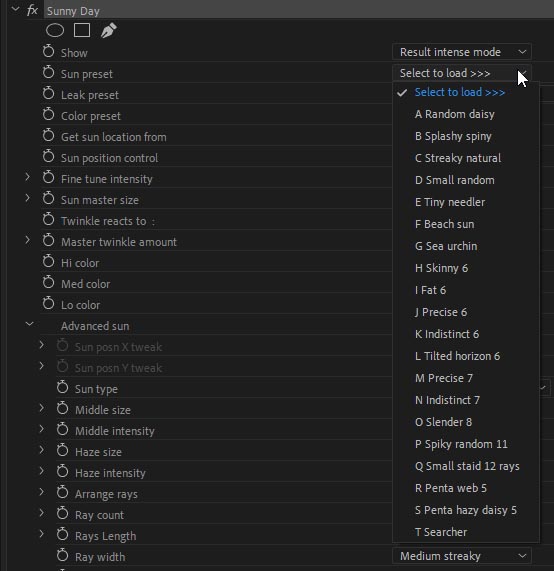Expand the Middle size property

coord(42,408)
